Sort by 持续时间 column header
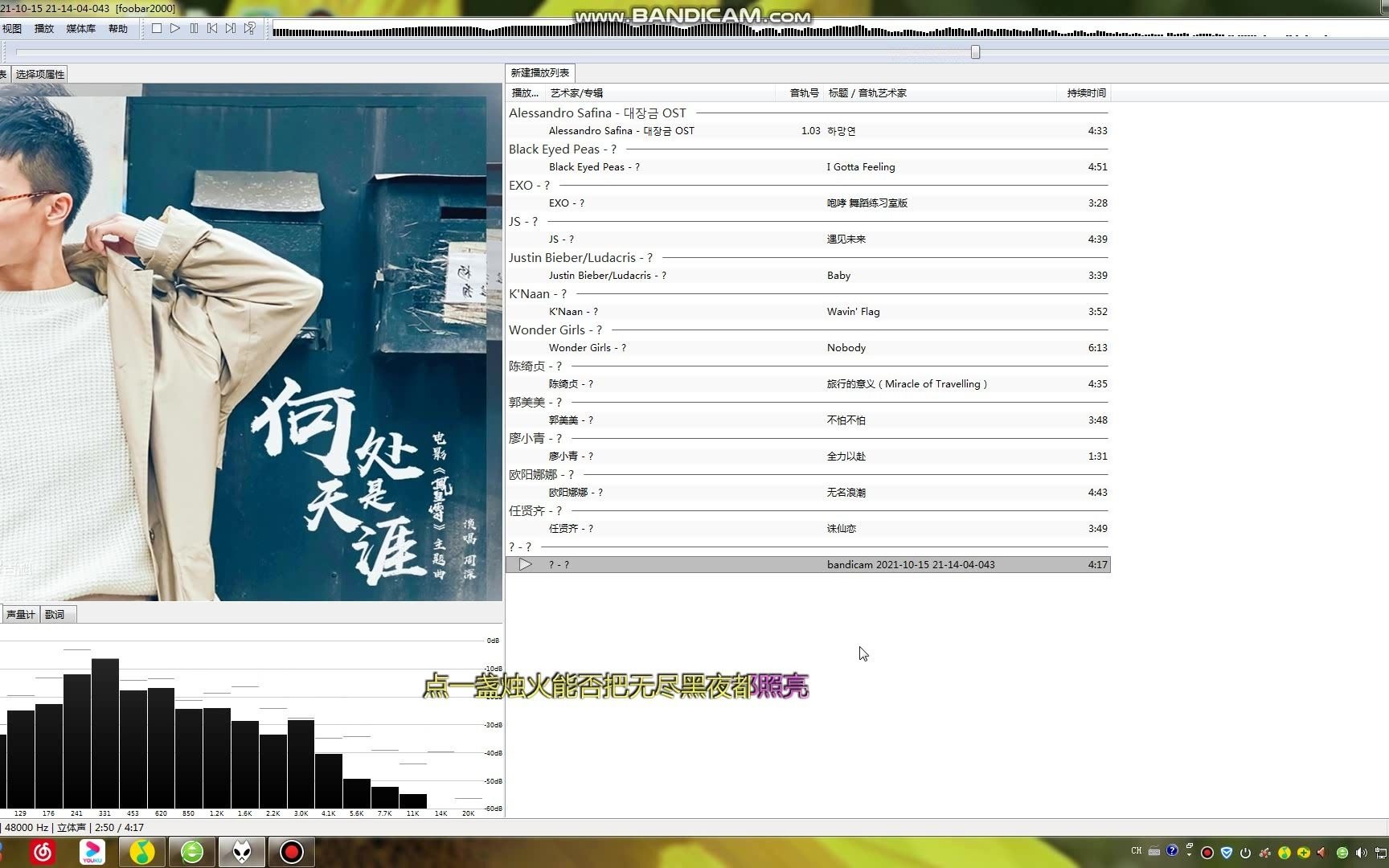This screenshot has height=868, width=1389. pyautogui.click(x=1085, y=93)
